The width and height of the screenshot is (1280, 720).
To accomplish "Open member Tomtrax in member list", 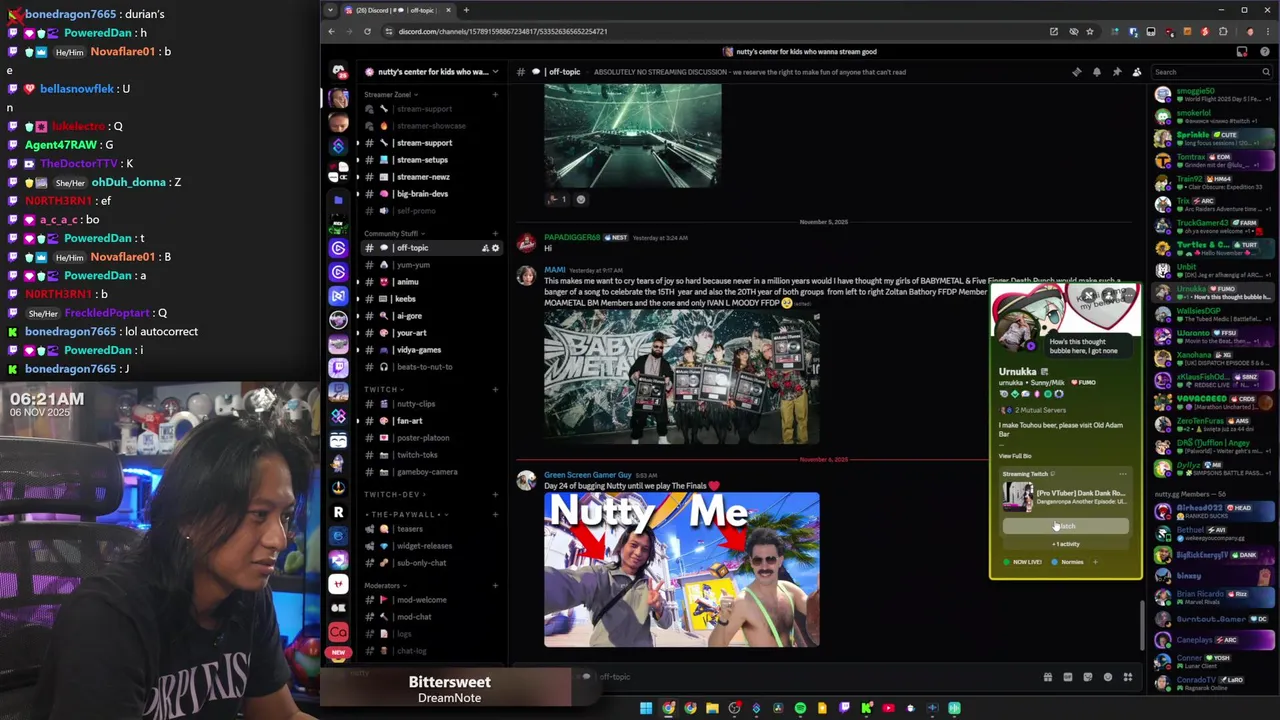I will (x=1214, y=161).
